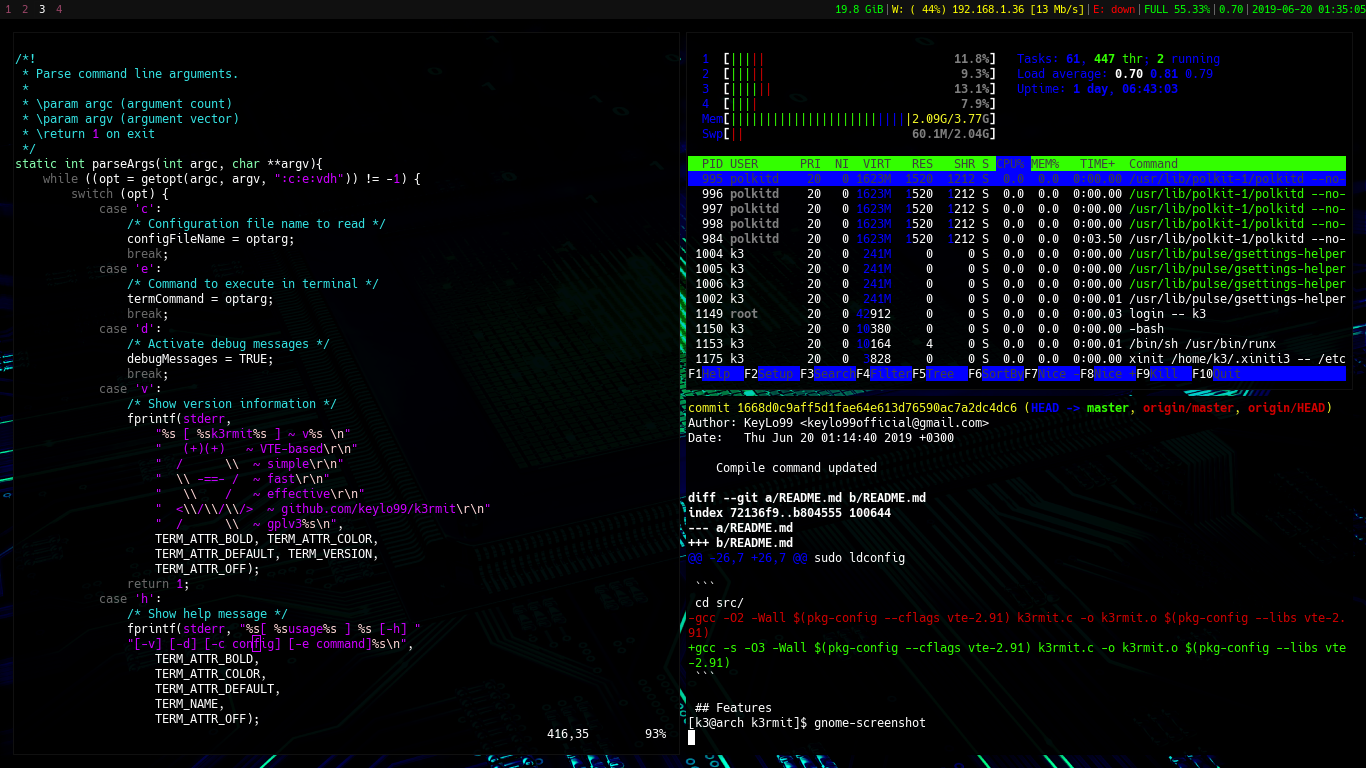Click the 'FULL 55.33%' battery status entry
Screen dimensions: 1366x768
pyautogui.click(x=1177, y=9)
